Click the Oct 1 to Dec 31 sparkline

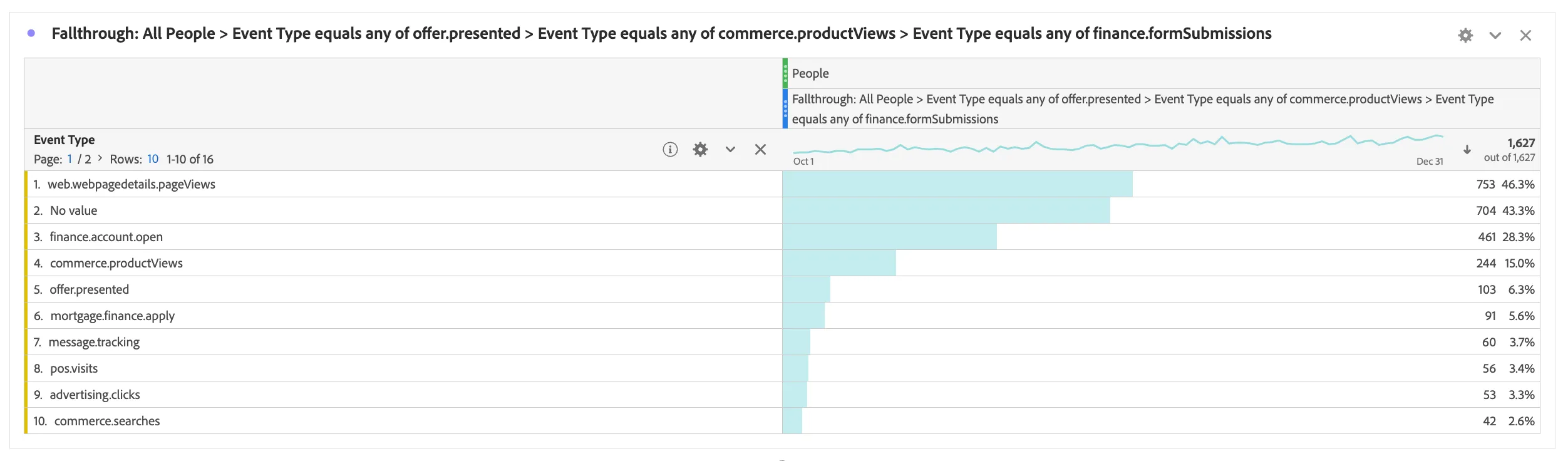point(1118,144)
